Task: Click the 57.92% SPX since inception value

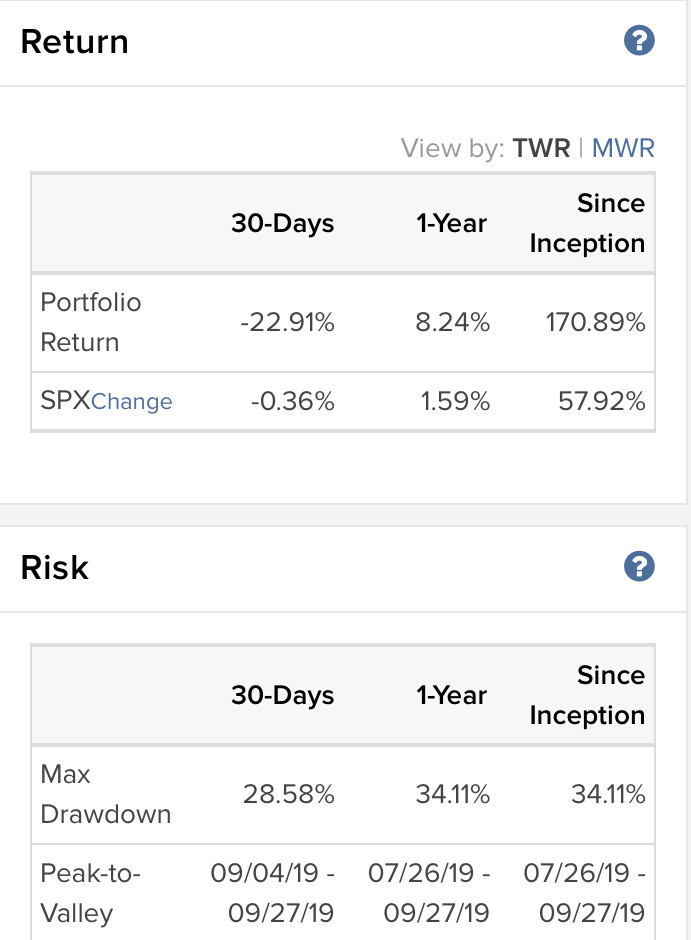Action: coord(602,401)
